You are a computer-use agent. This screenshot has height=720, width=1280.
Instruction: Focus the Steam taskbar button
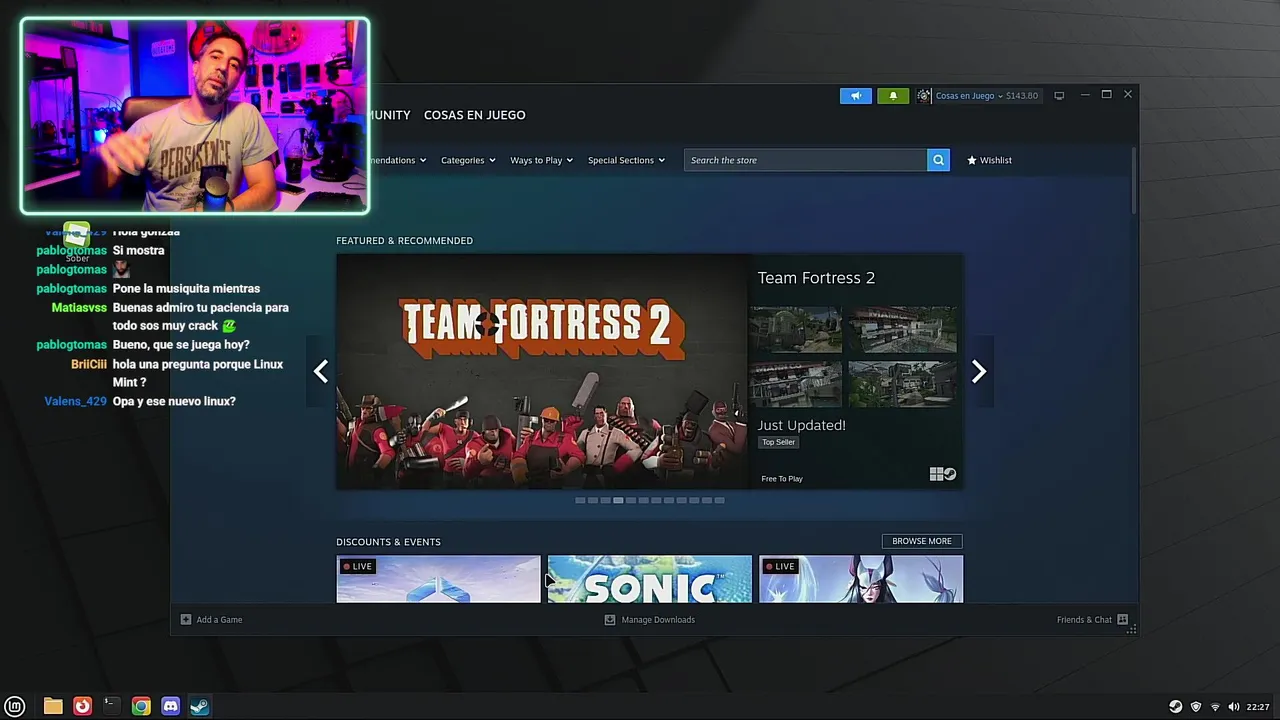tap(200, 706)
